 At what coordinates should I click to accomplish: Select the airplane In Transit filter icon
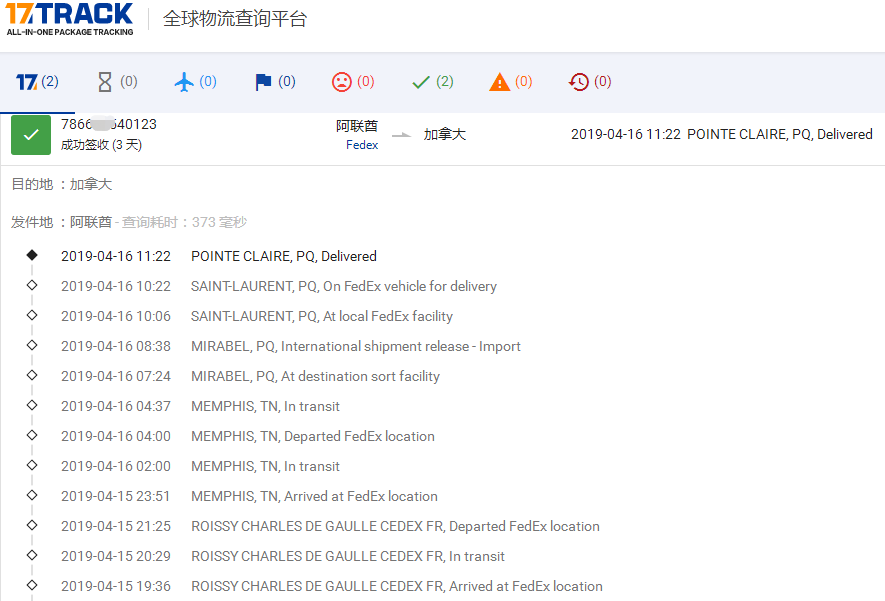pos(182,81)
